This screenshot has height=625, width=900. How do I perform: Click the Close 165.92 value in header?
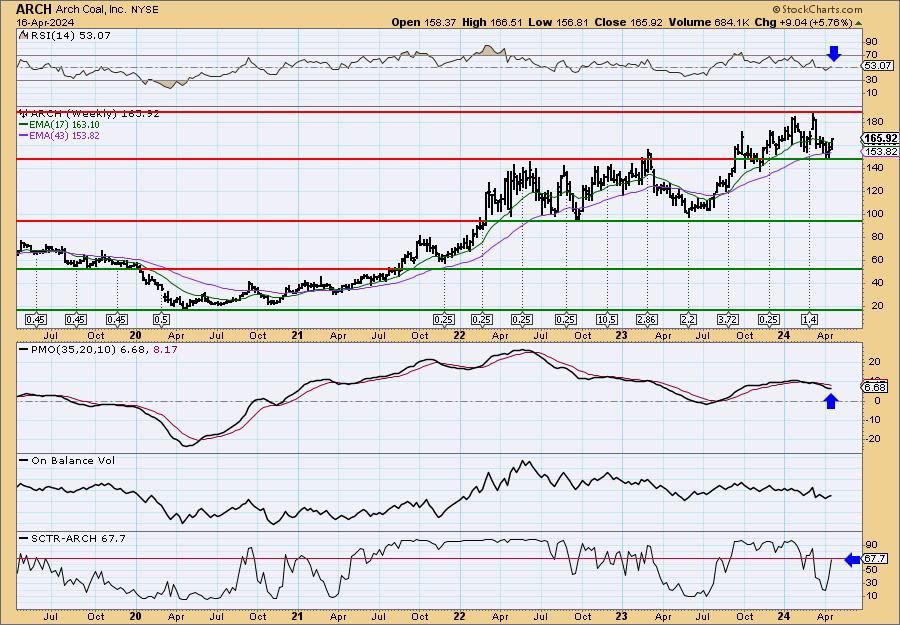pyautogui.click(x=629, y=22)
